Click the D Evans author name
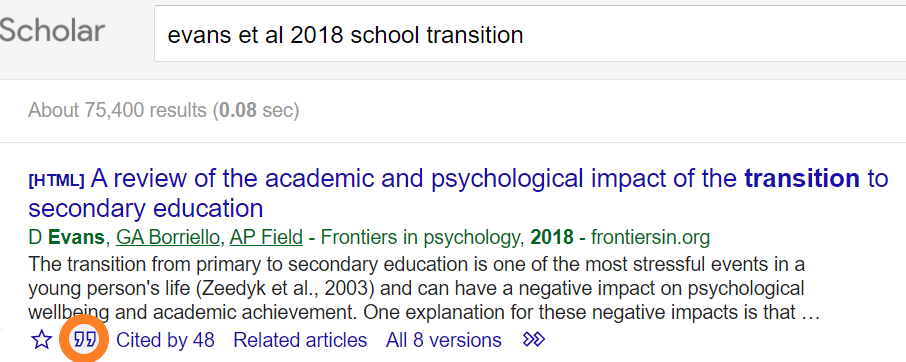The image size is (906, 362). (66, 237)
